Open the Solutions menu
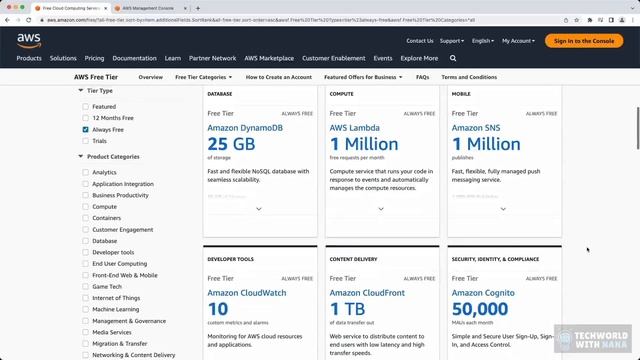The height and width of the screenshot is (360, 640). tap(63, 58)
